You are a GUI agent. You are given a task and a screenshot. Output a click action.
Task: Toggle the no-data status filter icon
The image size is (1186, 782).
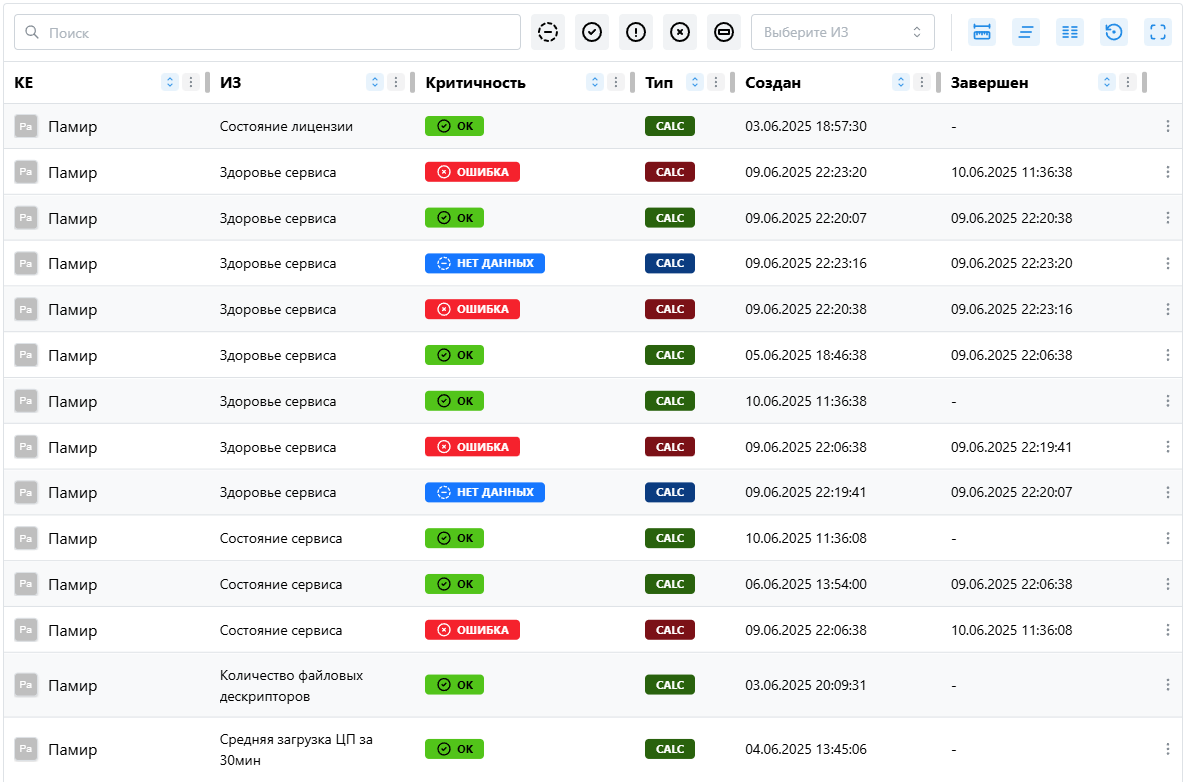coord(548,32)
